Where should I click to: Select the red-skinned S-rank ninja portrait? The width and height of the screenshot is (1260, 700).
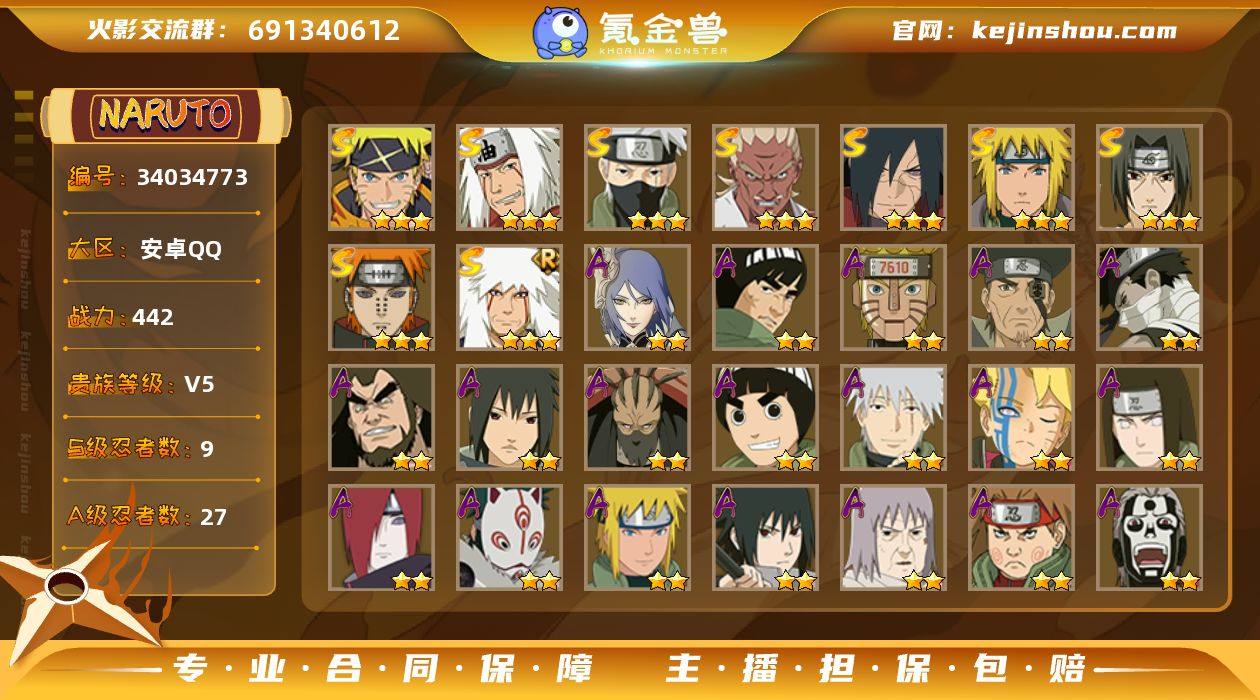(x=765, y=178)
